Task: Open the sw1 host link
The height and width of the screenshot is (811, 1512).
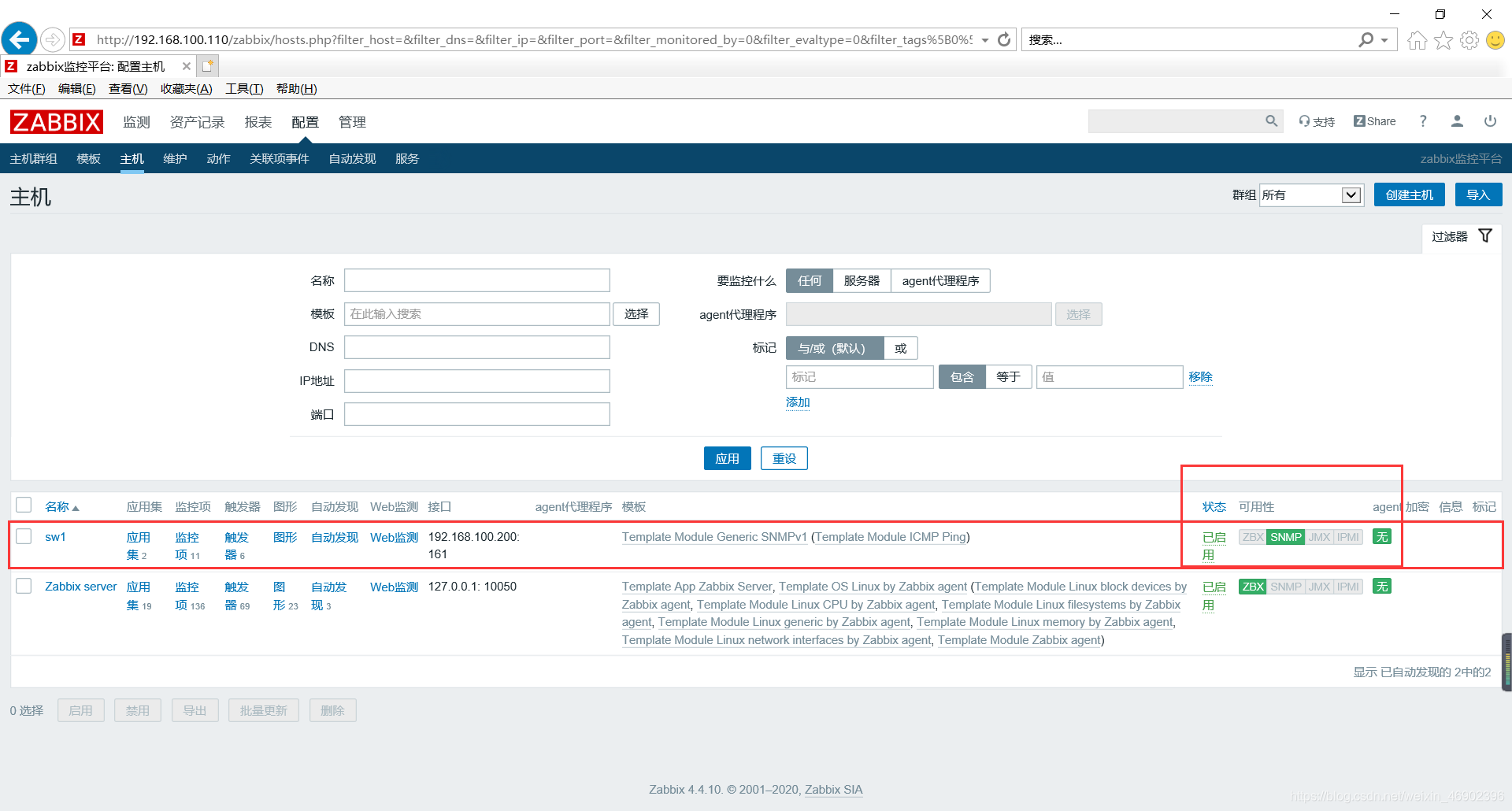Action: (x=55, y=537)
